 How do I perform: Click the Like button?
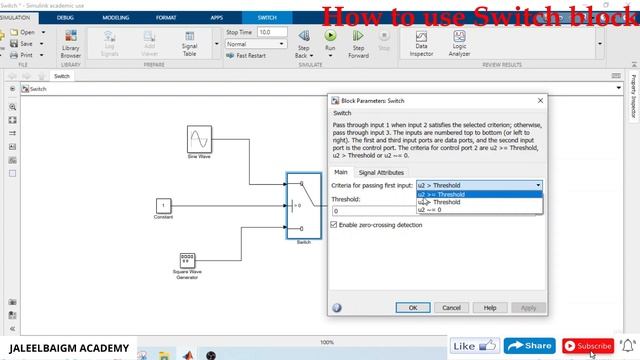475,346
